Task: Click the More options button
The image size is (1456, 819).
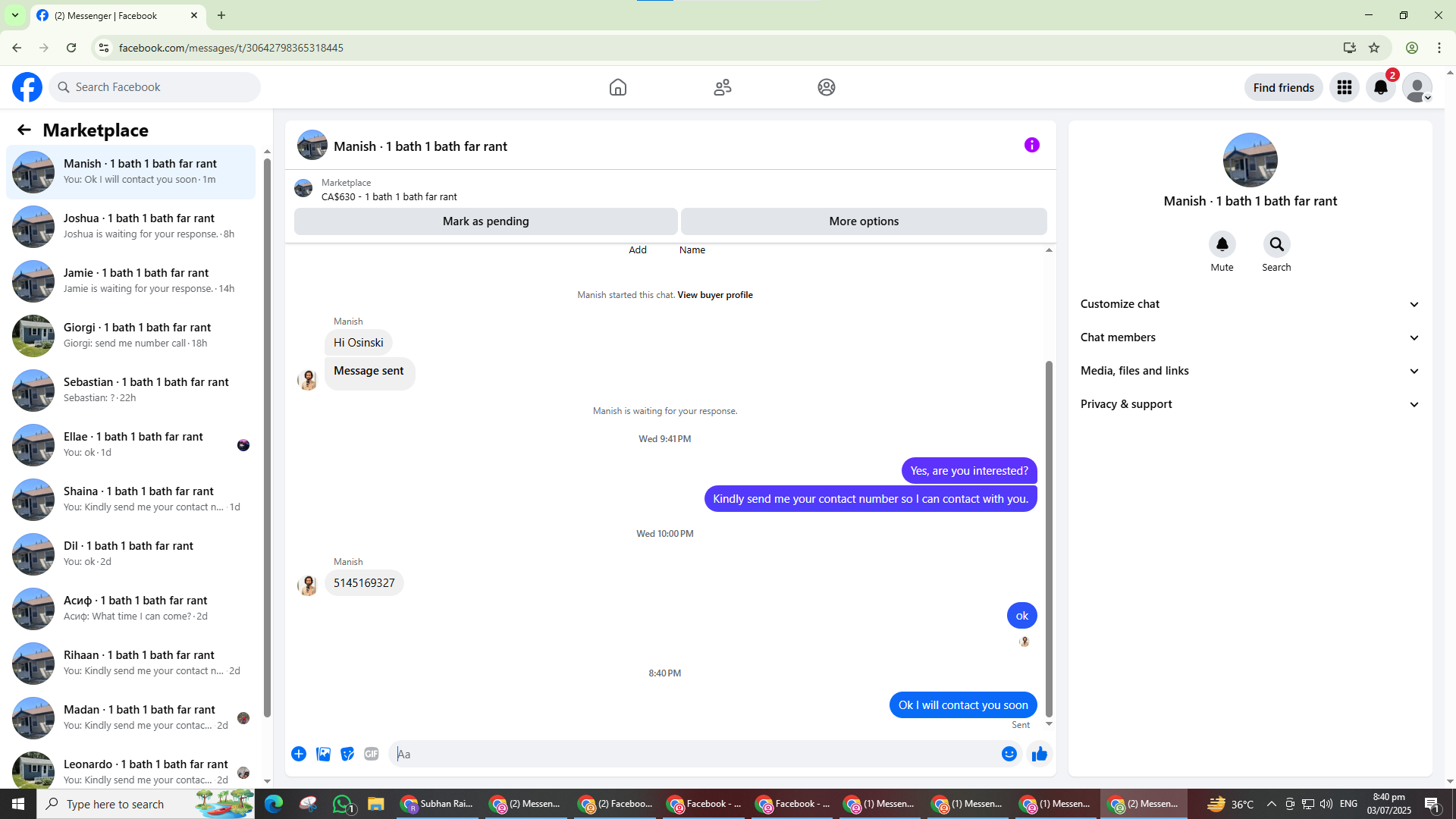Action: 863,221
